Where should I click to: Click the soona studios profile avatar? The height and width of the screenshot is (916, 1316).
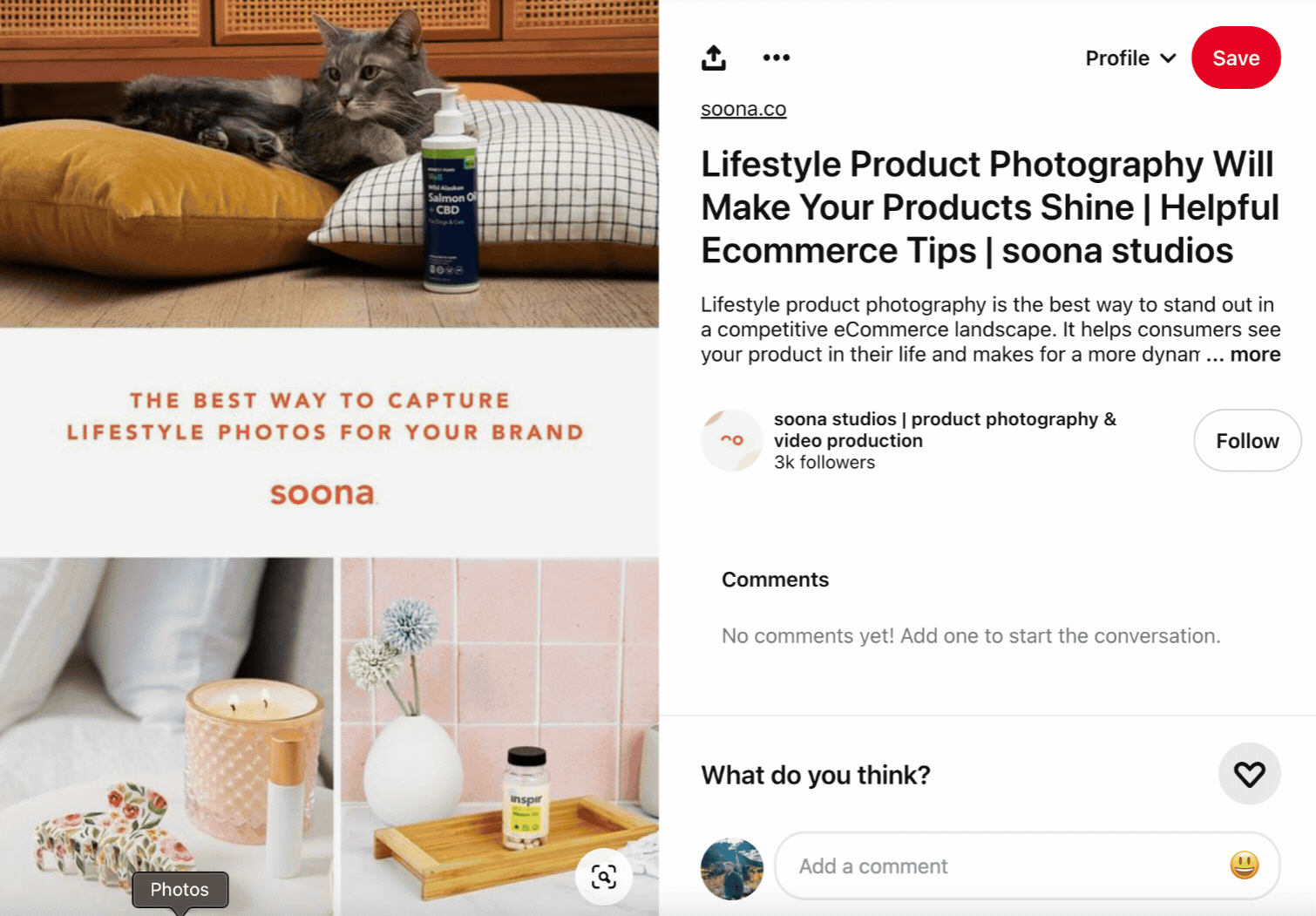pos(732,440)
